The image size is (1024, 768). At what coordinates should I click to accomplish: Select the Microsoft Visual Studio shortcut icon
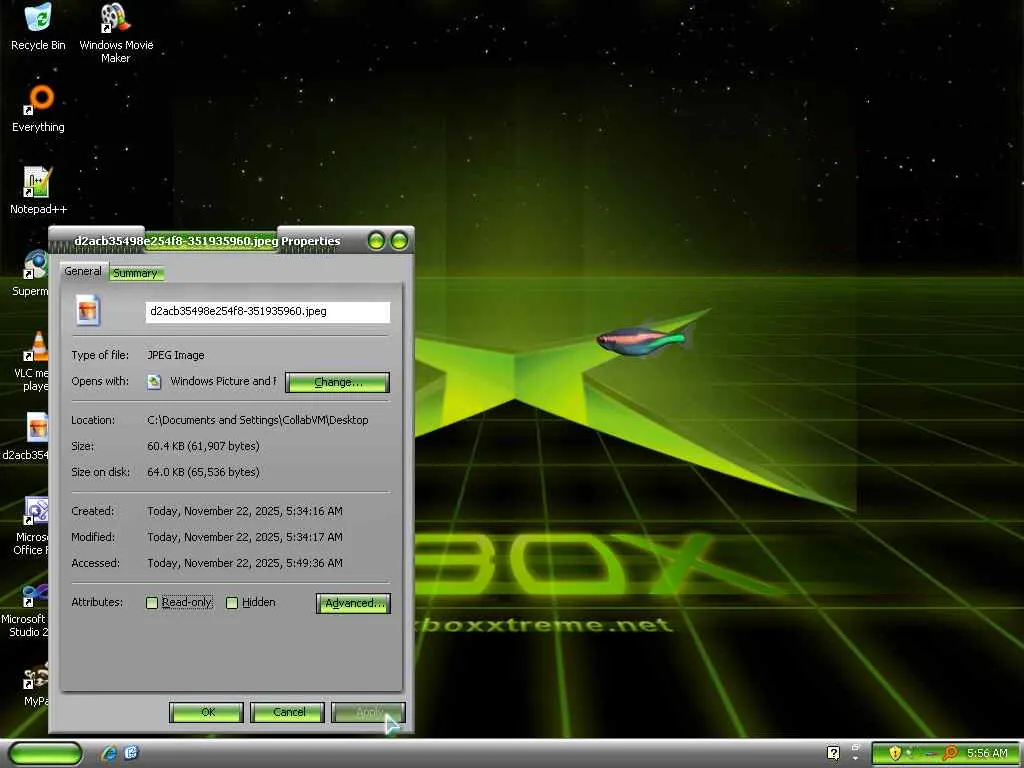pyautogui.click(x=36, y=593)
